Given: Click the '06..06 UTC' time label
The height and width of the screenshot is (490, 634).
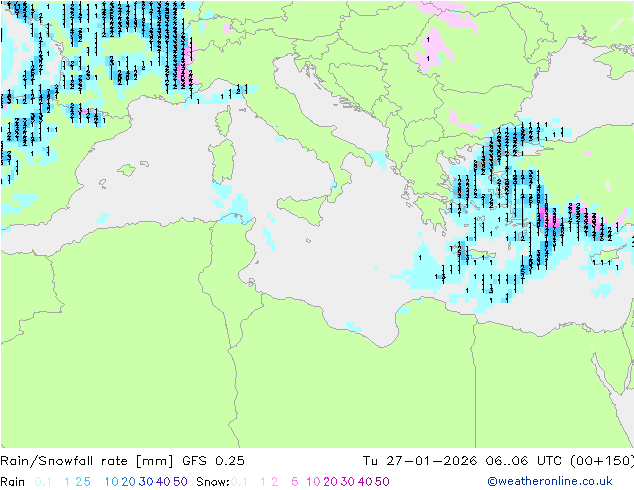Looking at the screenshot, I should [x=525, y=460].
